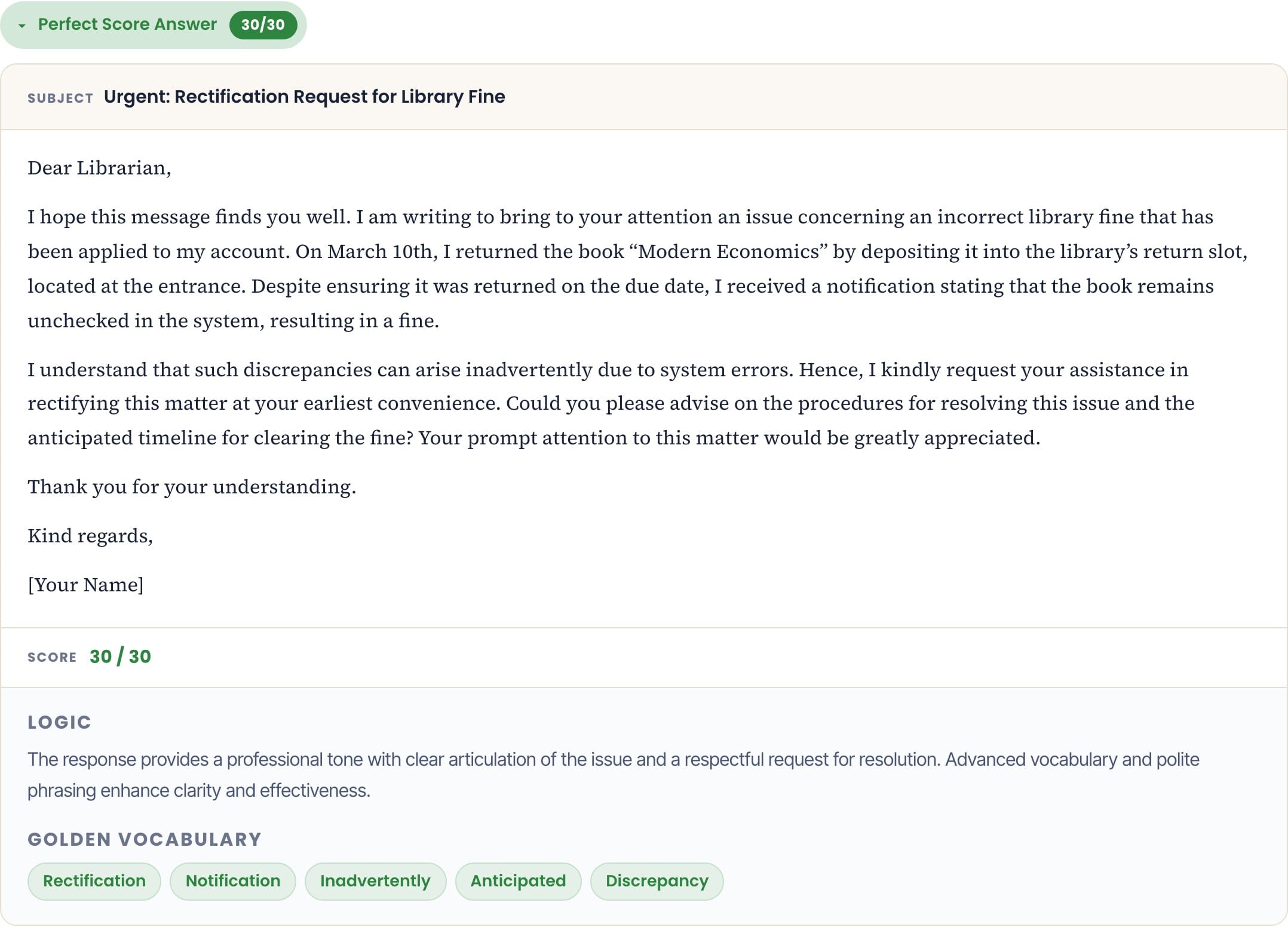This screenshot has width=1288, height=927.
Task: Click the logic explanation text about professional tone
Action: 613,775
